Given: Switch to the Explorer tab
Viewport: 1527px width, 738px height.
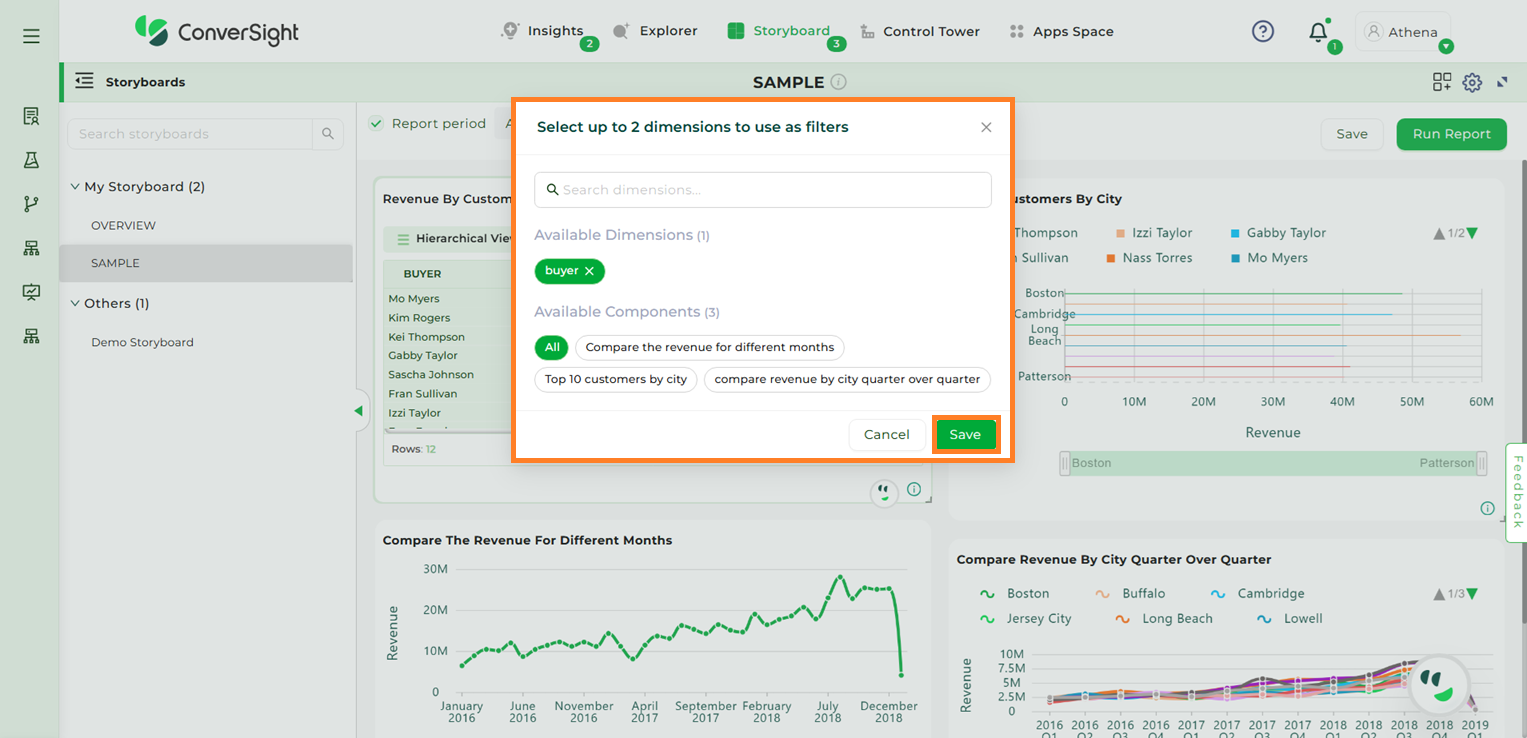Looking at the screenshot, I should pyautogui.click(x=656, y=31).
